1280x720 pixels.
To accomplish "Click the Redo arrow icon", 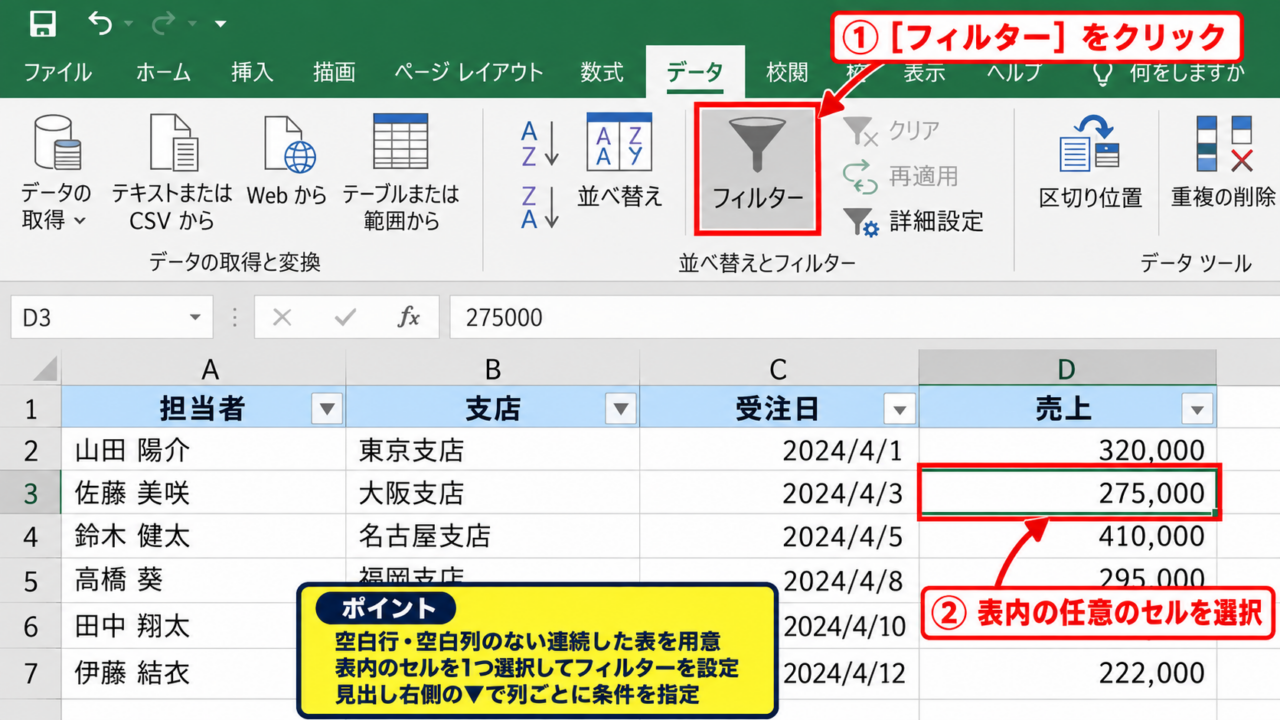I will point(164,22).
